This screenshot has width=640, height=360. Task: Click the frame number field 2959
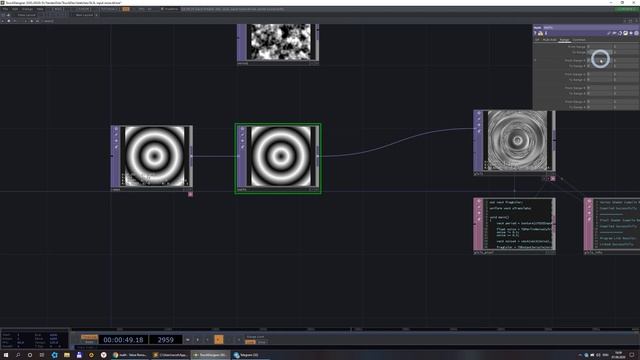[166, 340]
